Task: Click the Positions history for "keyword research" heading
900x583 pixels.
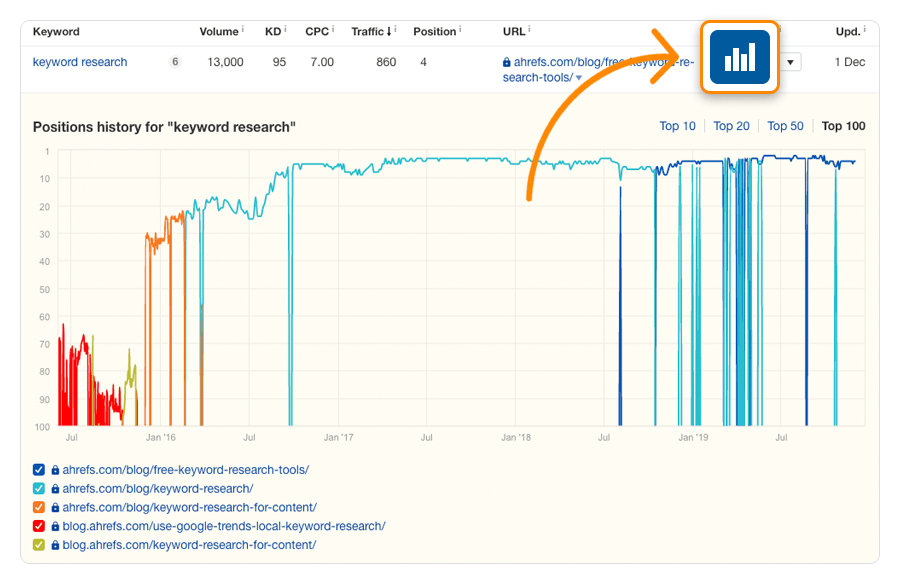Action: (x=164, y=127)
